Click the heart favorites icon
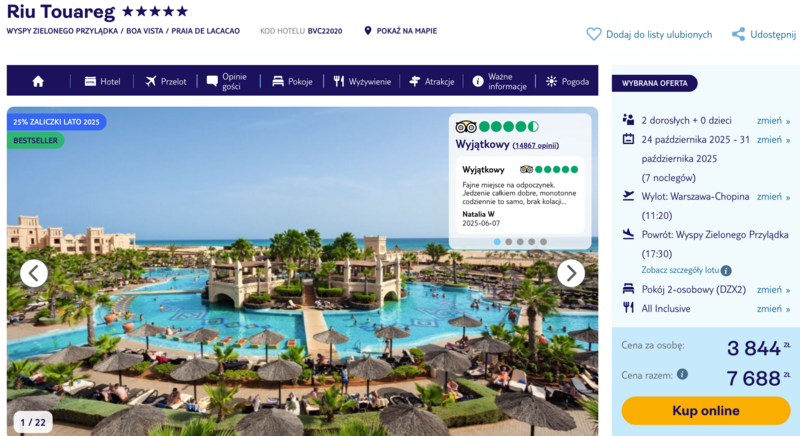This screenshot has width=800, height=436. coord(593,34)
